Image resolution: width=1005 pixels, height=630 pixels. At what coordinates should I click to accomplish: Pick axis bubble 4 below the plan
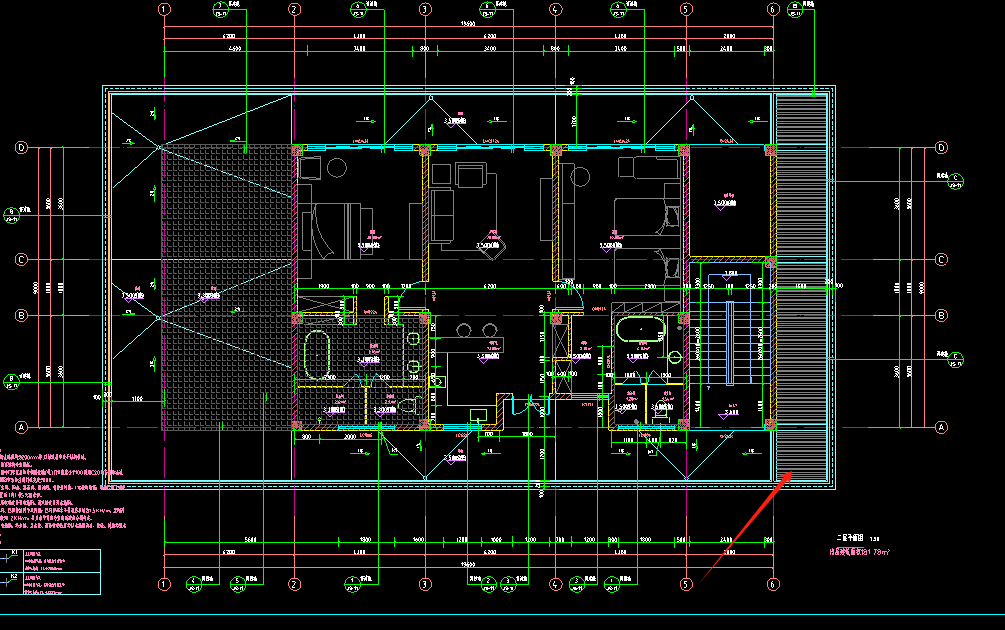pyautogui.click(x=556, y=584)
